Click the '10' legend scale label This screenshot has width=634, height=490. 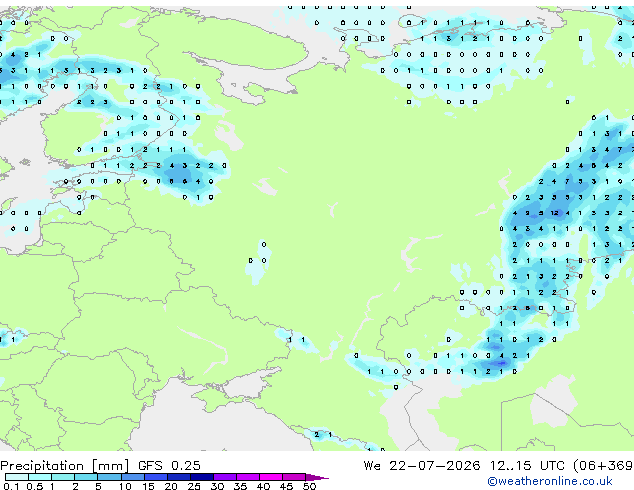click(125, 486)
